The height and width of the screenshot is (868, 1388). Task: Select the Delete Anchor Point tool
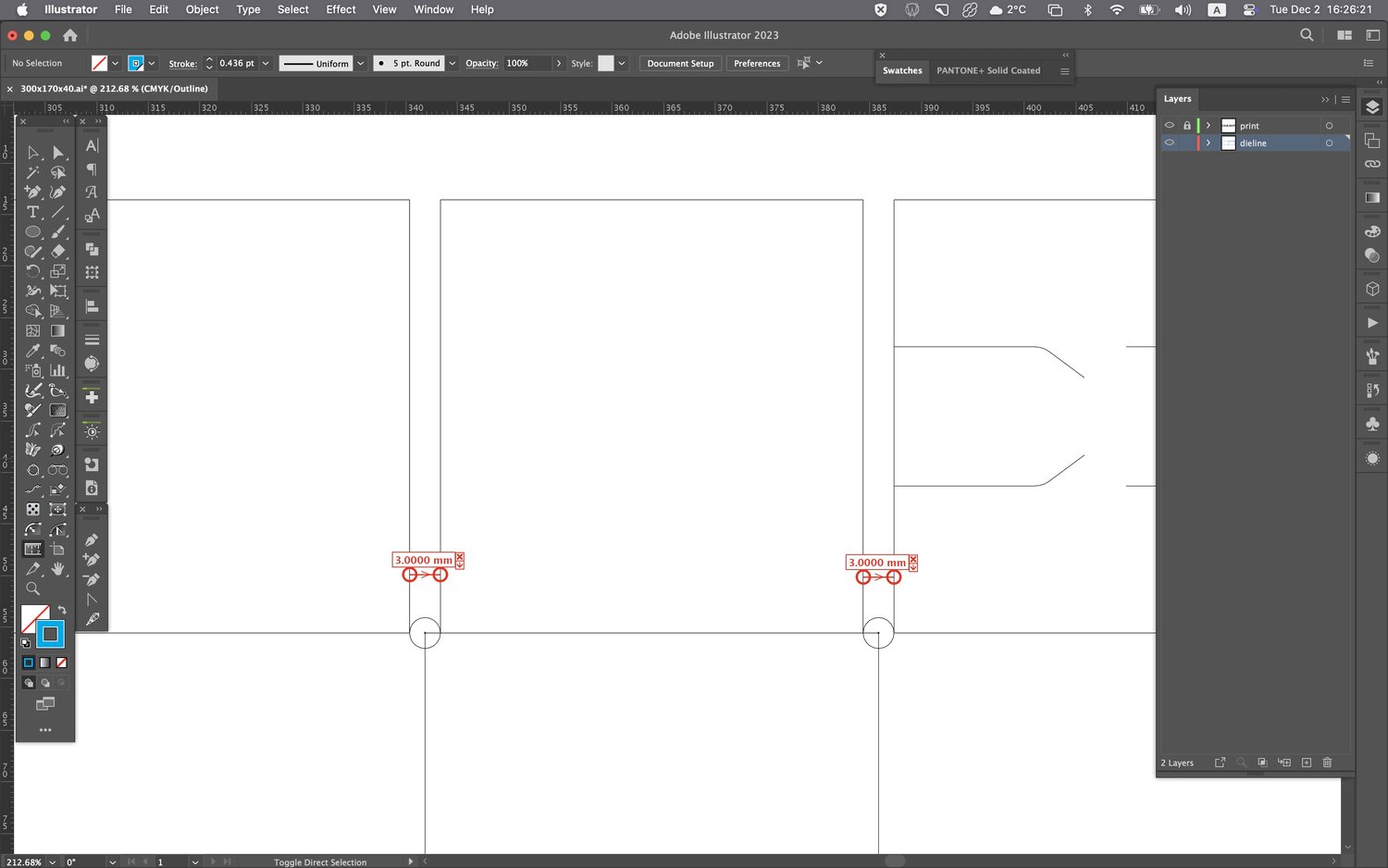pos(92,579)
